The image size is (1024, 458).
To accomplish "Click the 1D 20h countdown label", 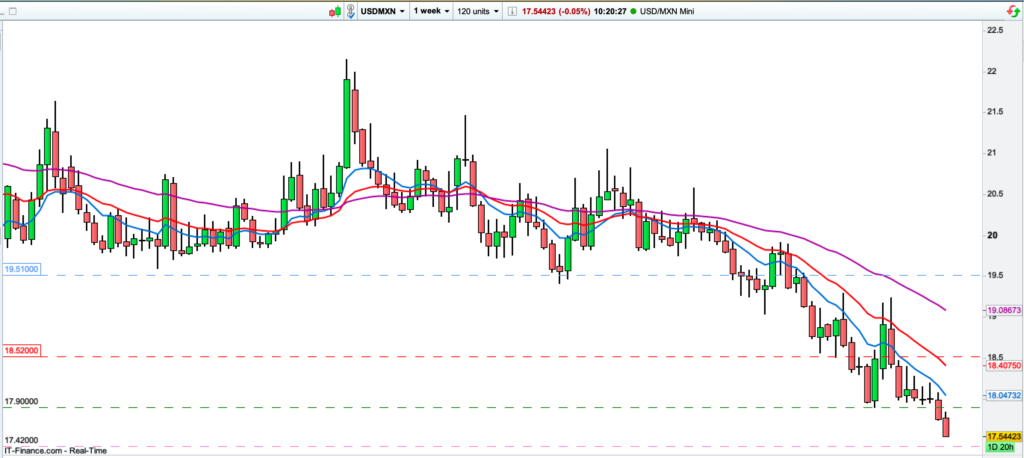I will click(1001, 447).
